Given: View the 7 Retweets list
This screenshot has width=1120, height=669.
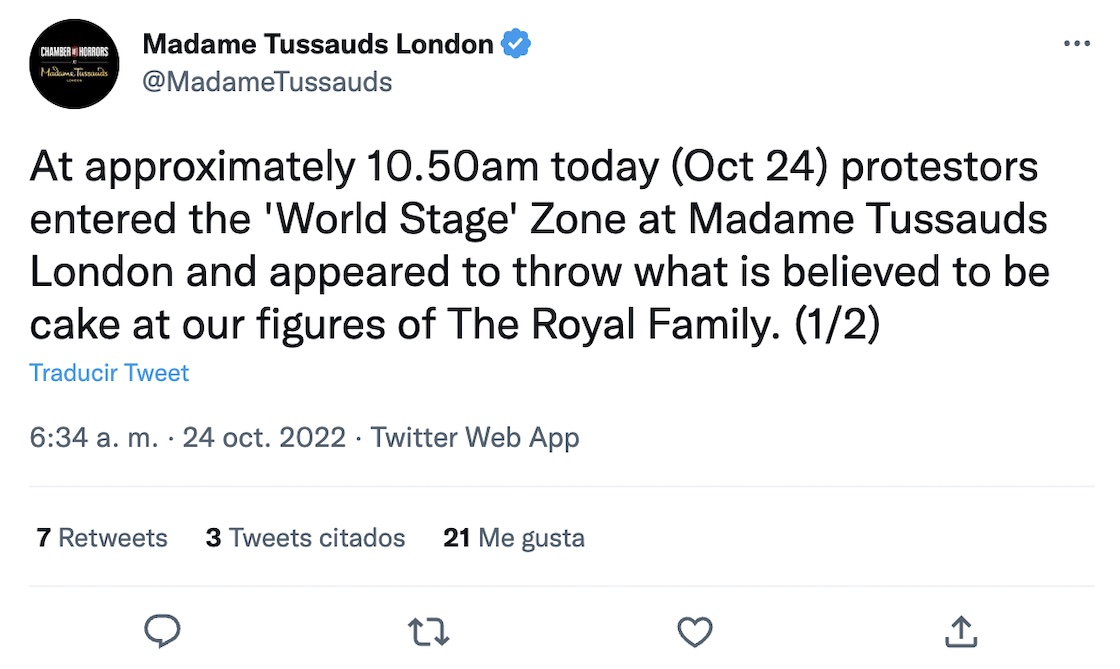Looking at the screenshot, I should pyautogui.click(x=101, y=538).
